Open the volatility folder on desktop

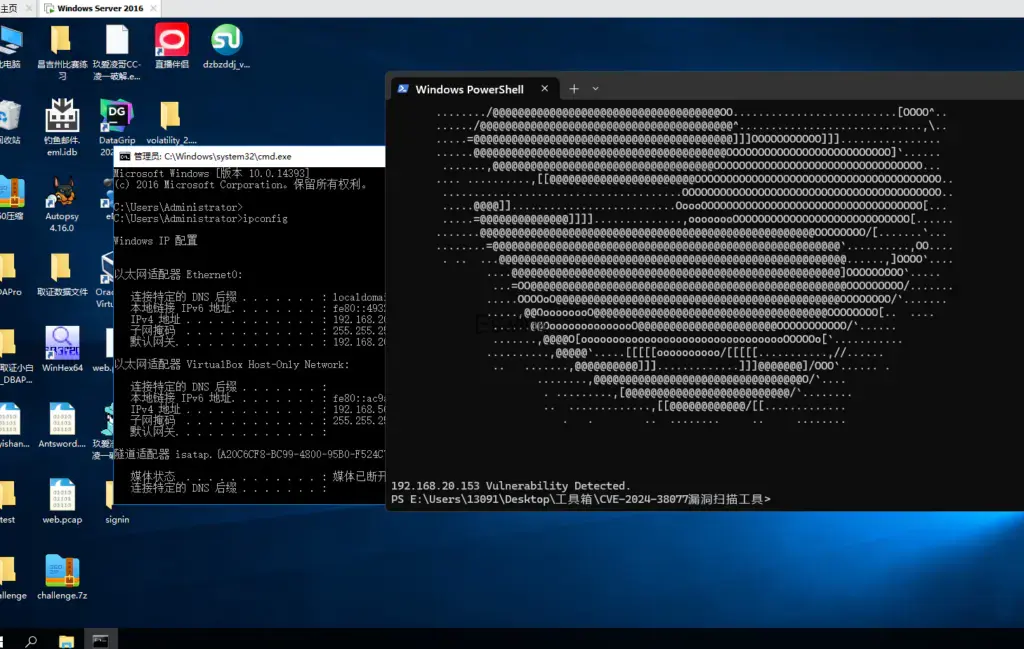point(171,118)
